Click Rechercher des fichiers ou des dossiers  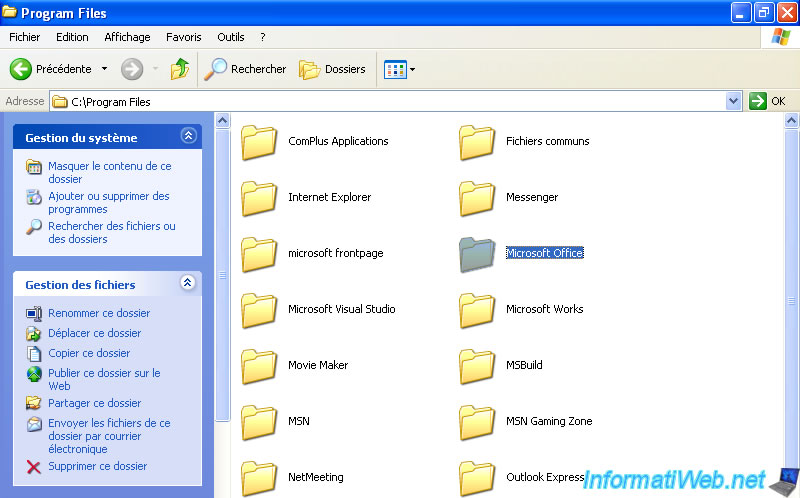112,232
